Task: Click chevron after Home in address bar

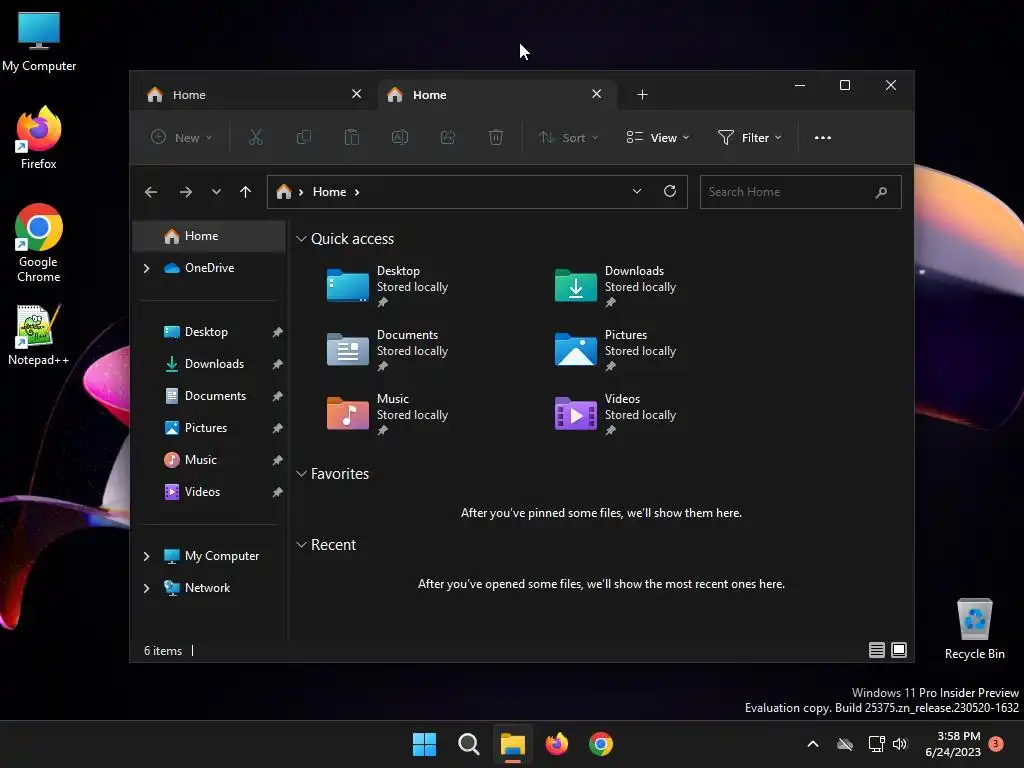Action: click(357, 192)
